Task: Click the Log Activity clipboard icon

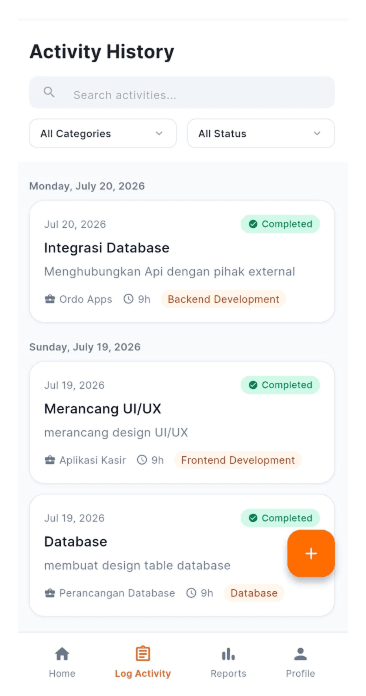Action: point(143,653)
